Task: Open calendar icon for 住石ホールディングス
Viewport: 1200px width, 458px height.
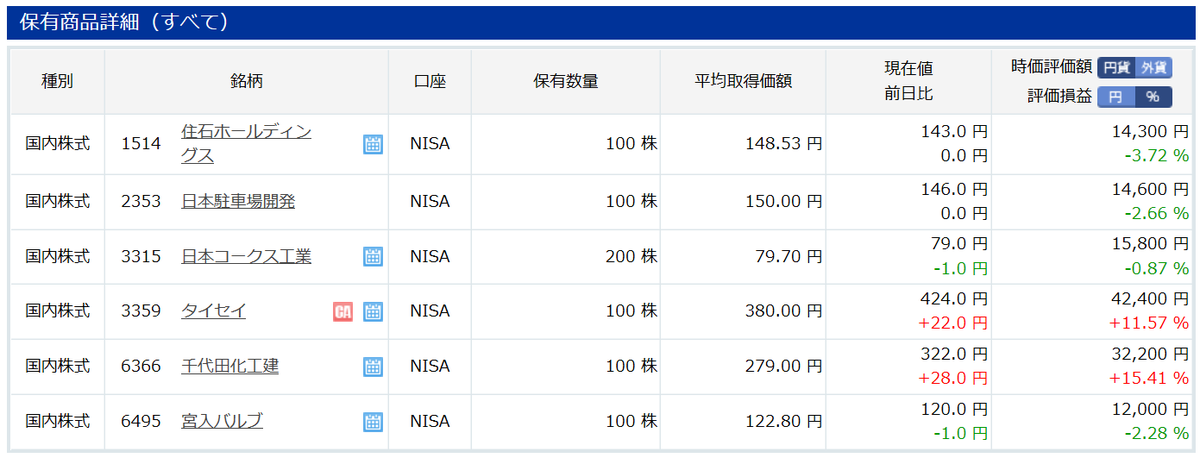Action: 372,144
